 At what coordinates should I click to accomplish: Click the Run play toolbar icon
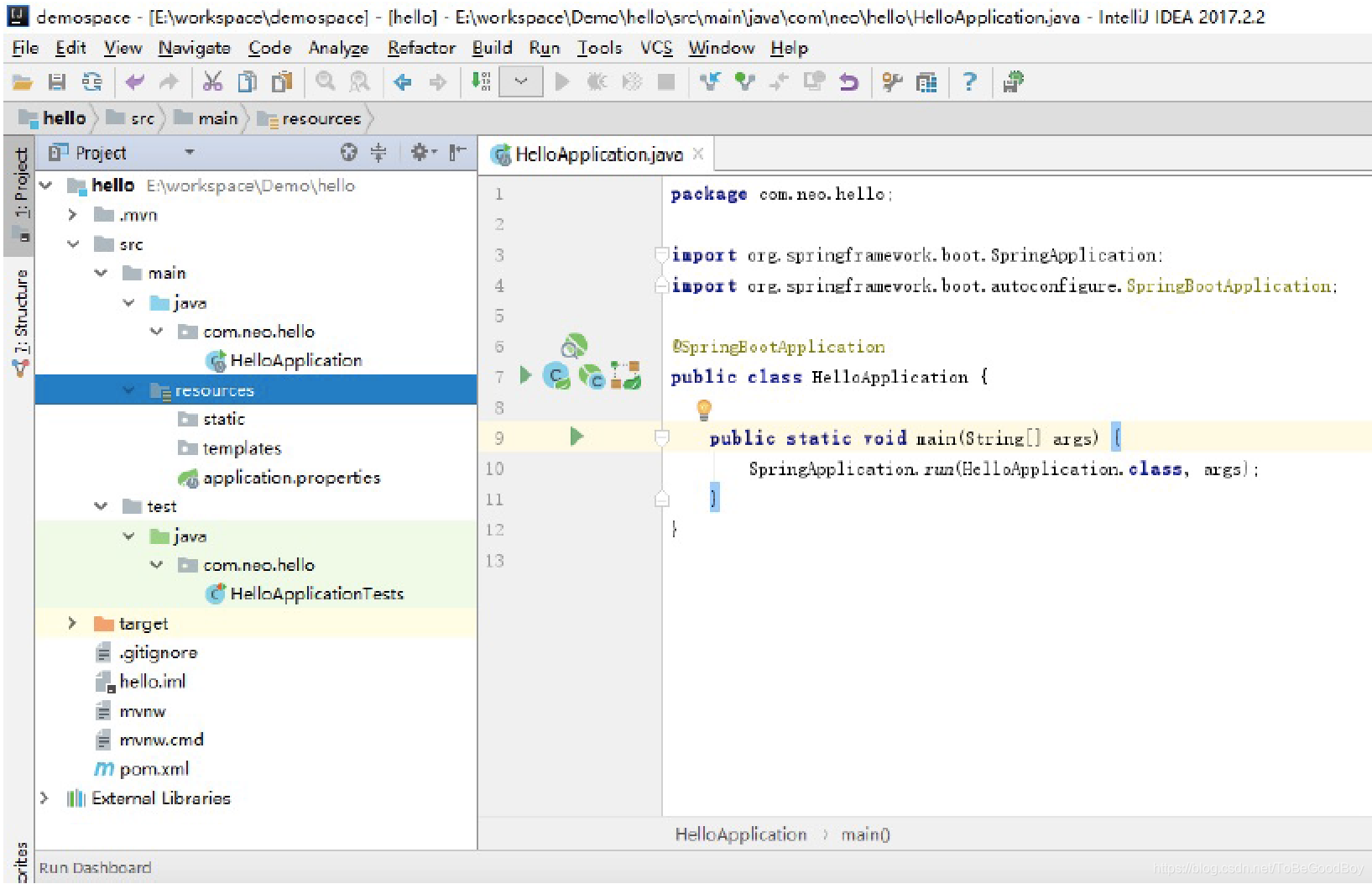tap(562, 82)
